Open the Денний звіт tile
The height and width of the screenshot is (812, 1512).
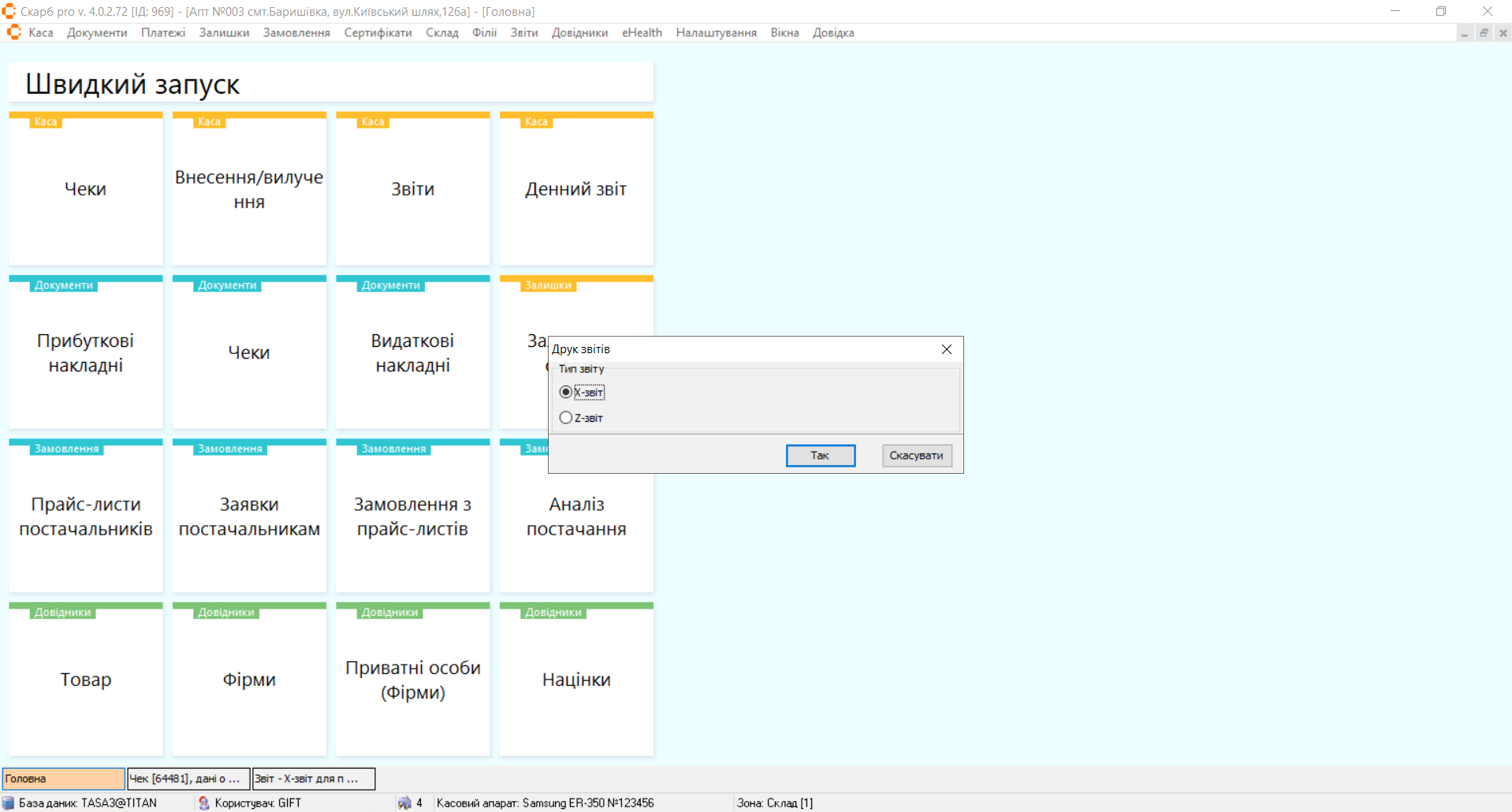click(576, 189)
